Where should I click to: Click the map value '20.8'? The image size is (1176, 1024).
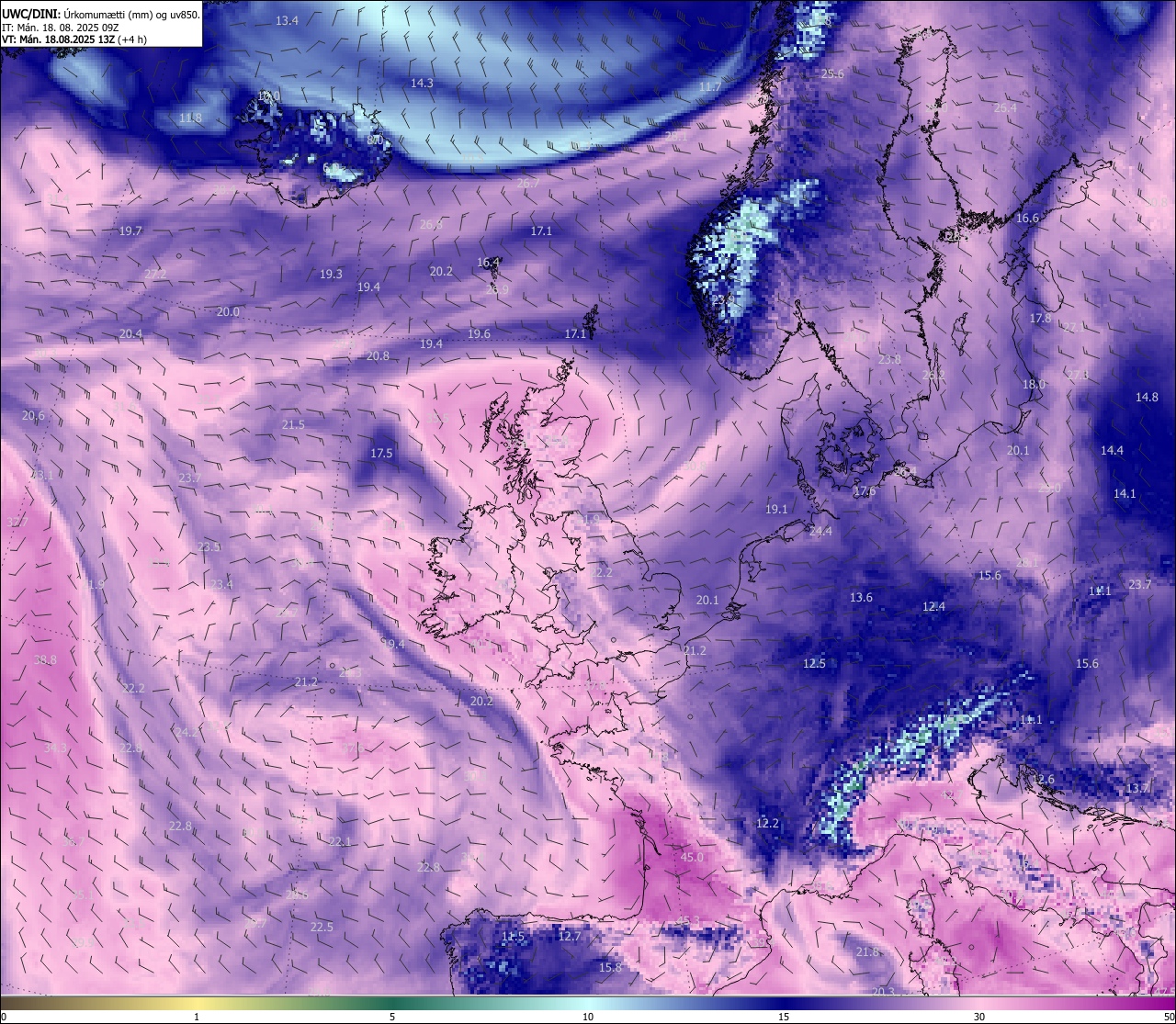378,355
